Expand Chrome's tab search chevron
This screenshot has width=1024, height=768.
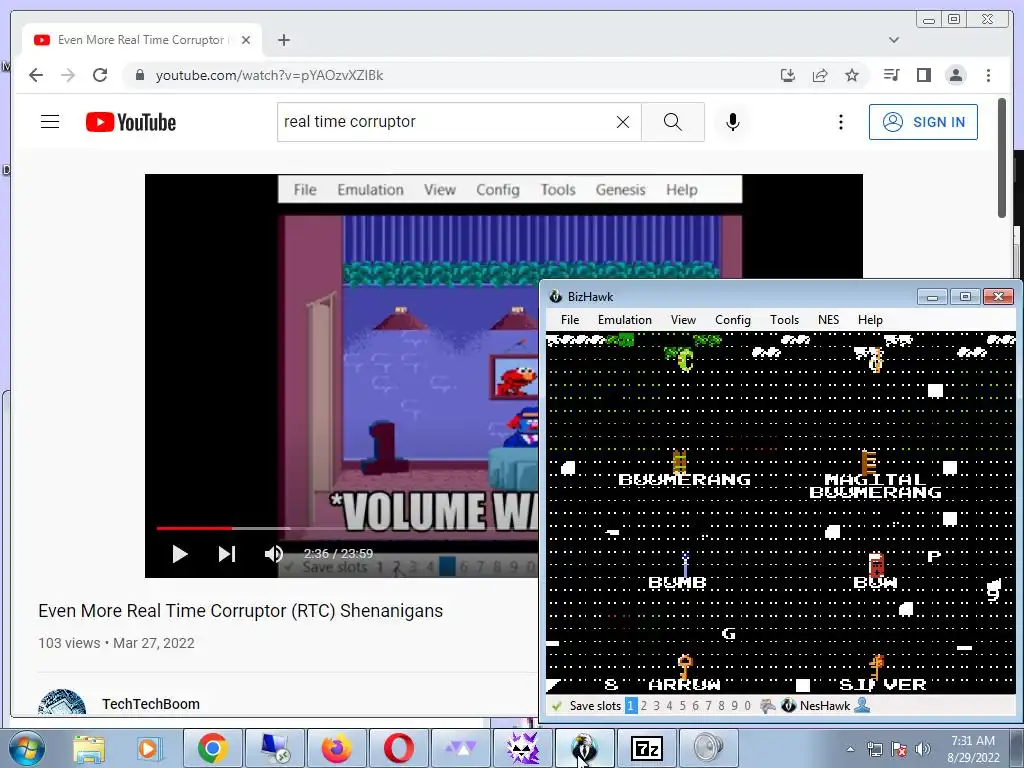[894, 40]
